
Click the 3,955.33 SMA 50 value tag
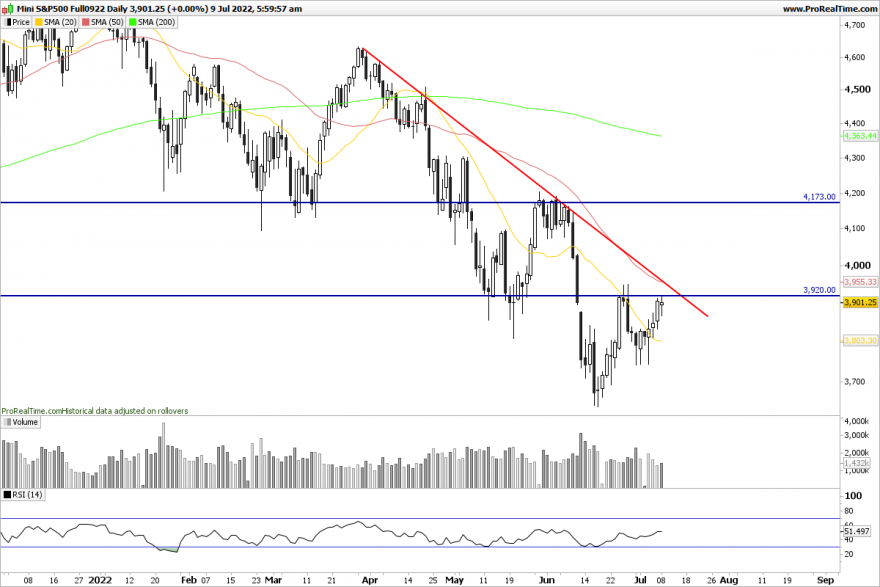pos(860,282)
